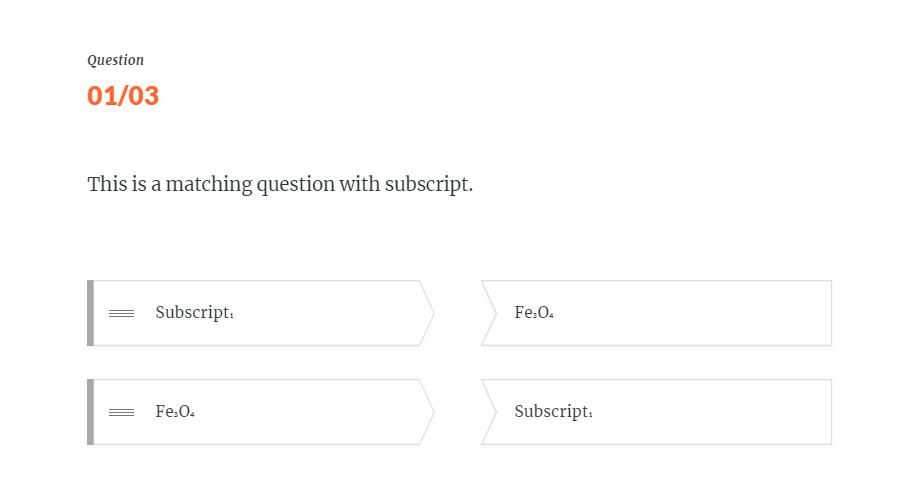Click the word 'matching' in the prompt
Viewport: 905px width, 495px height.
(208, 184)
